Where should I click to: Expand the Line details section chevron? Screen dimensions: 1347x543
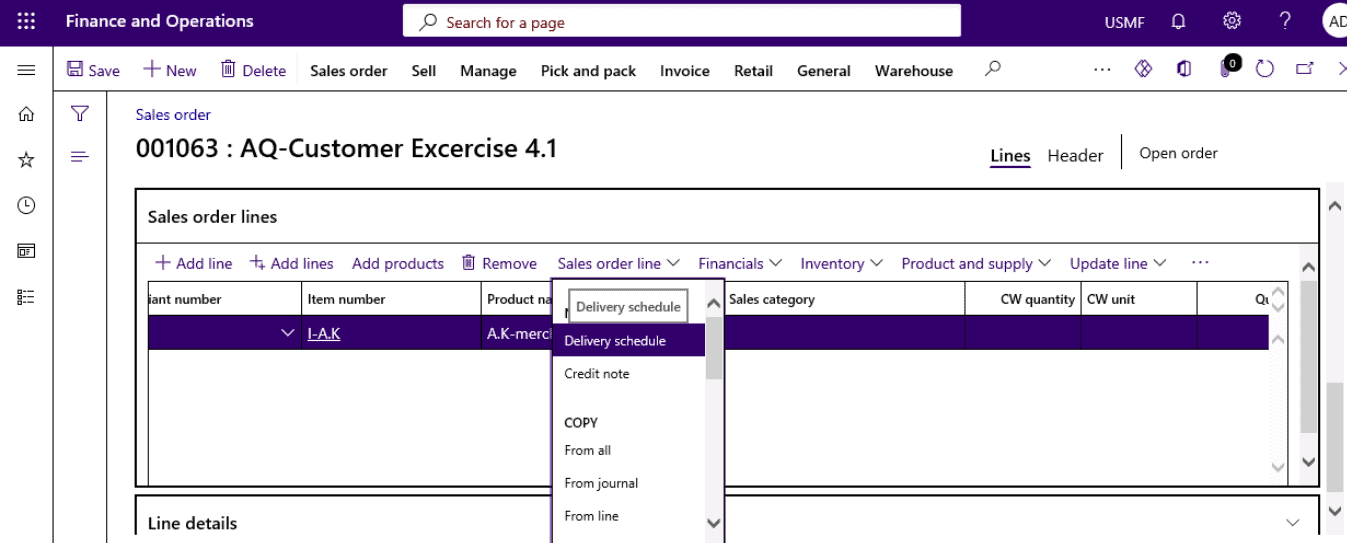click(x=1293, y=523)
